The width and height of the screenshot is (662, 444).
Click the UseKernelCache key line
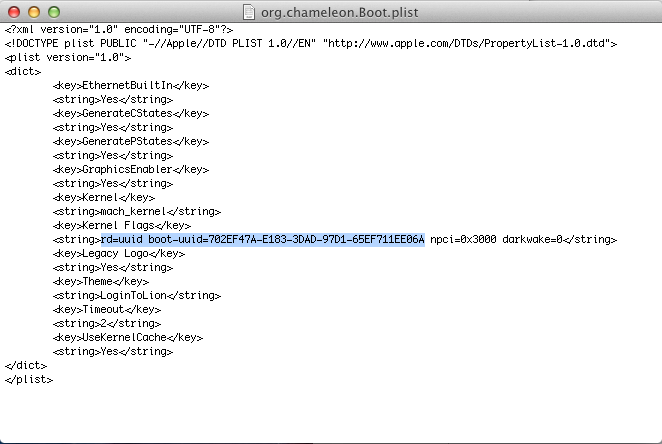tap(128, 337)
